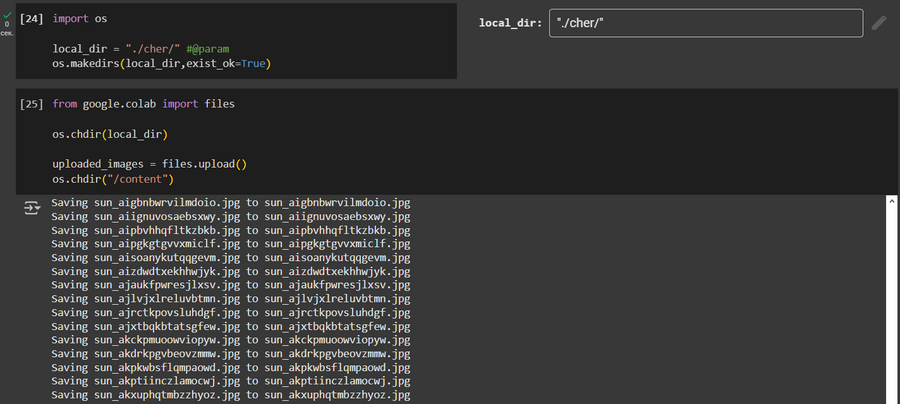This screenshot has height=404, width=900.
Task: Click 'from google.colab import files' line
Action: pos(143,104)
